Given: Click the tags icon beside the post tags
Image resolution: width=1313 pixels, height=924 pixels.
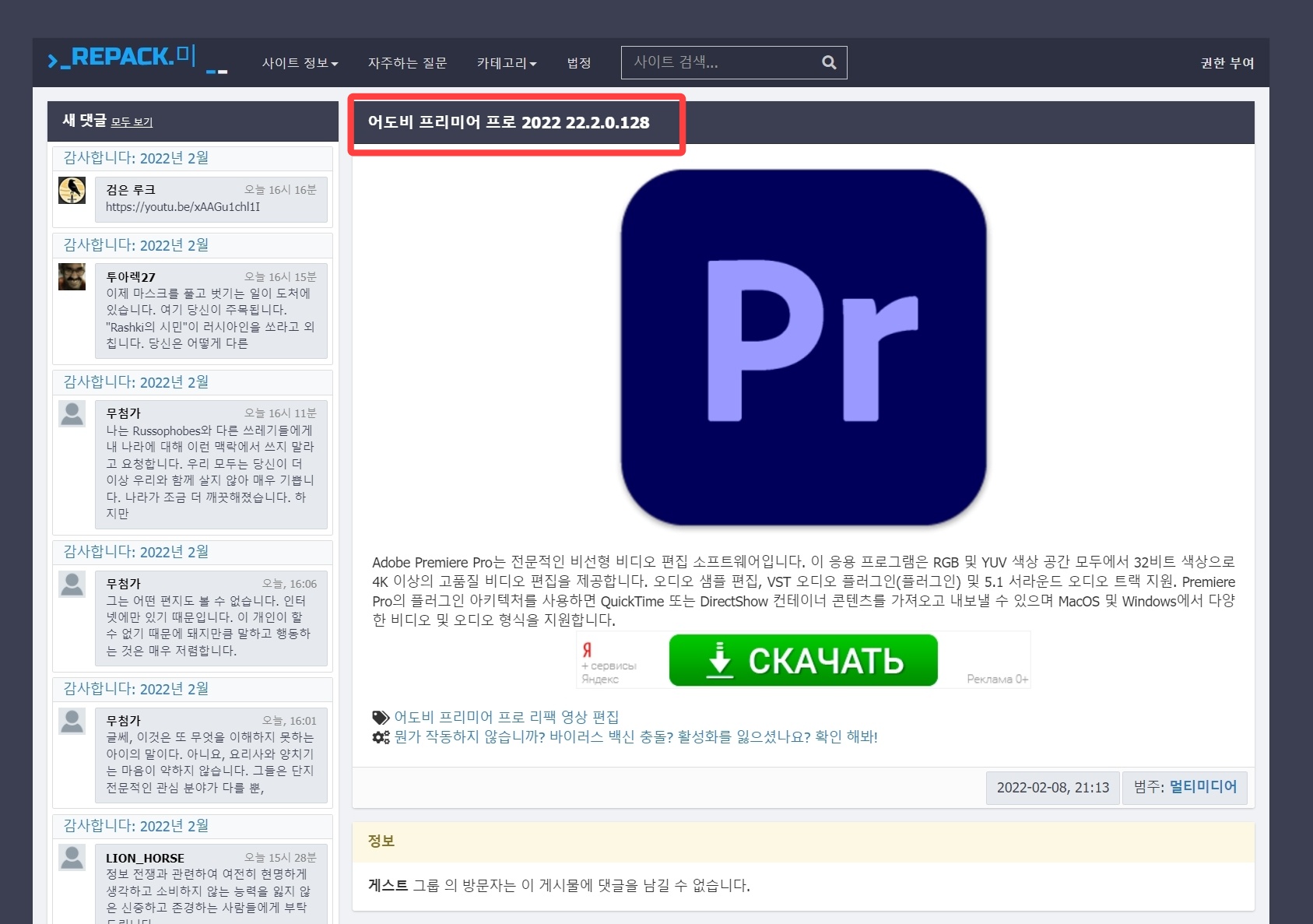Looking at the screenshot, I should pos(379,716).
